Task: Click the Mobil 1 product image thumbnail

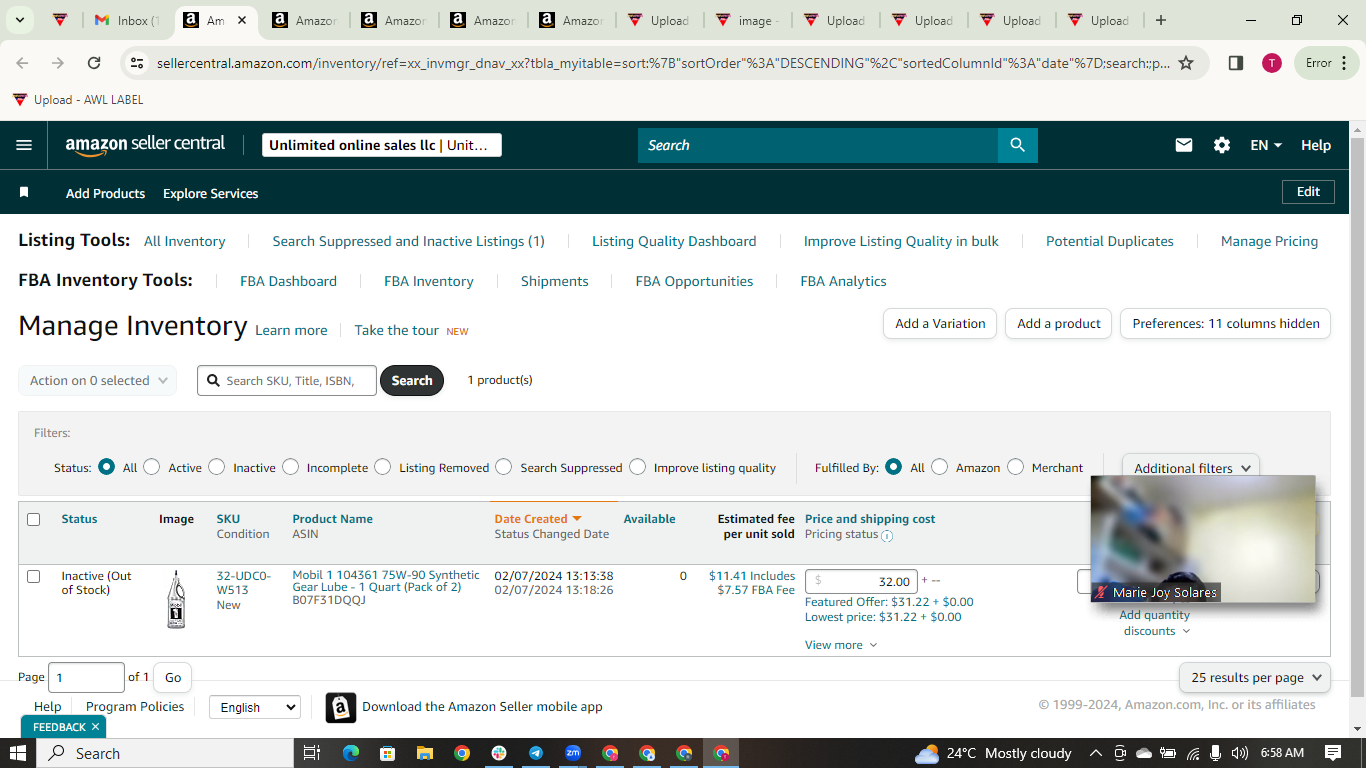Action: pos(176,598)
